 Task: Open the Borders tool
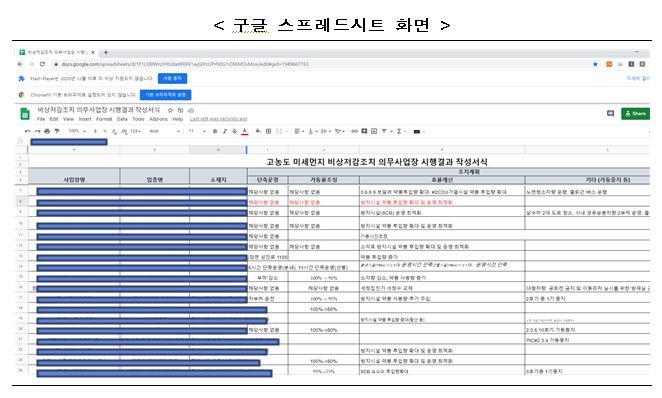pyautogui.click(x=269, y=131)
